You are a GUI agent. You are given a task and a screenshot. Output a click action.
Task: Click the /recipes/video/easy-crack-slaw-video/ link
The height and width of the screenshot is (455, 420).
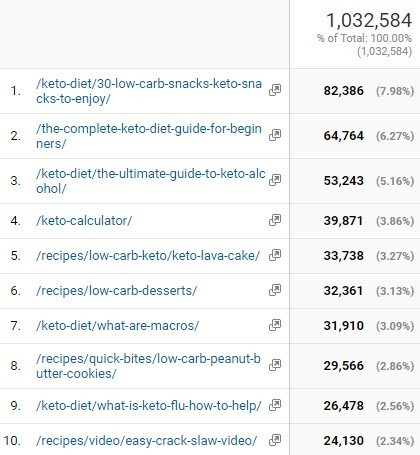pos(147,441)
